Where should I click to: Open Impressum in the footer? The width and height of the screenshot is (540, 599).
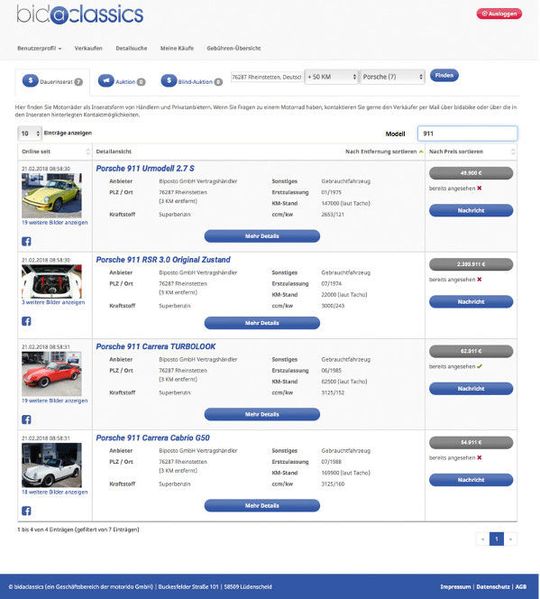(456, 586)
